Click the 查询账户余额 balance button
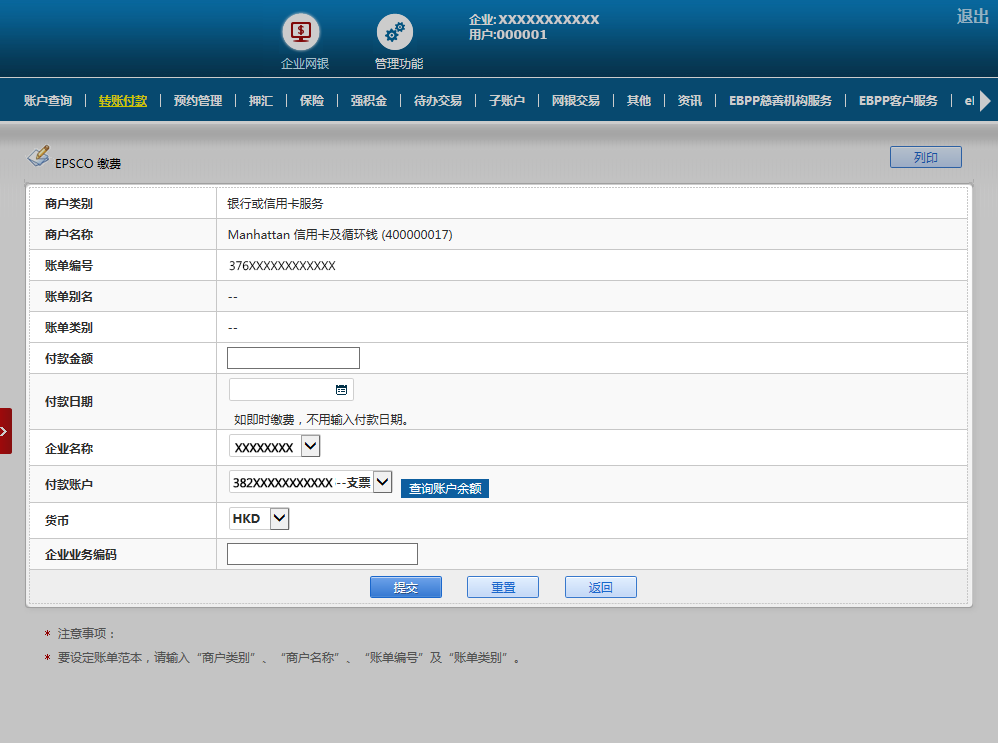Viewport: 998px width, 743px height. [445, 488]
